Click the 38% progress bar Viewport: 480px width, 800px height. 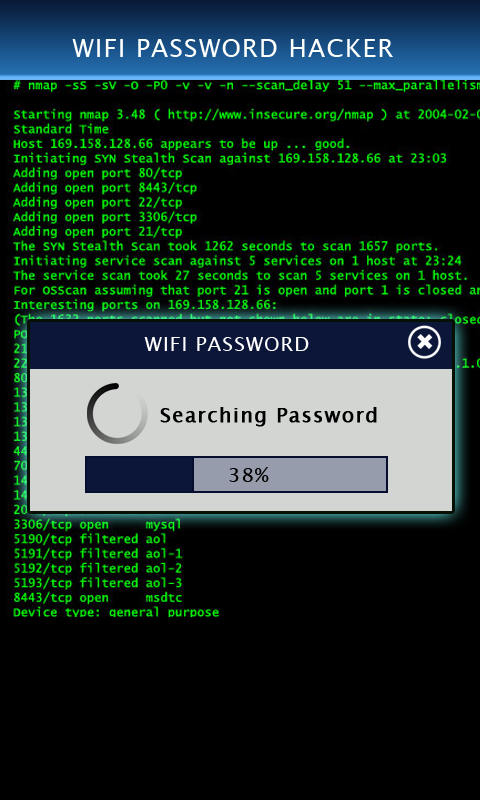pyautogui.click(x=236, y=474)
